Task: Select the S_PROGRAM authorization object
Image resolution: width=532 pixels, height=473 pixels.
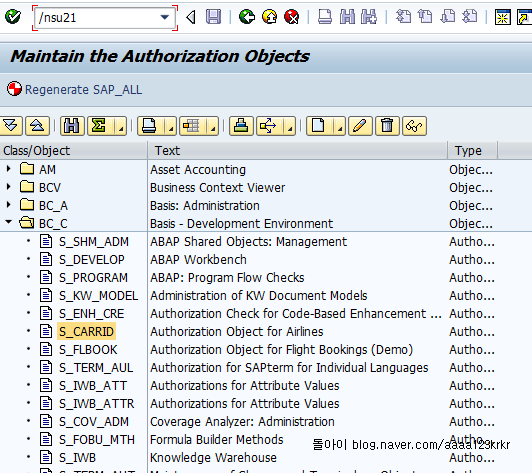Action: [93, 278]
